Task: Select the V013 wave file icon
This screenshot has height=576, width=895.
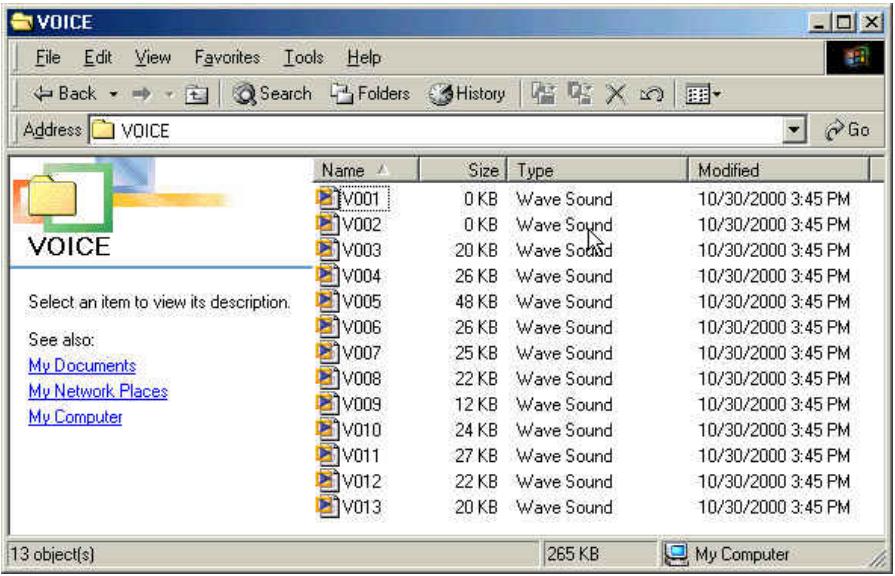Action: pos(326,506)
